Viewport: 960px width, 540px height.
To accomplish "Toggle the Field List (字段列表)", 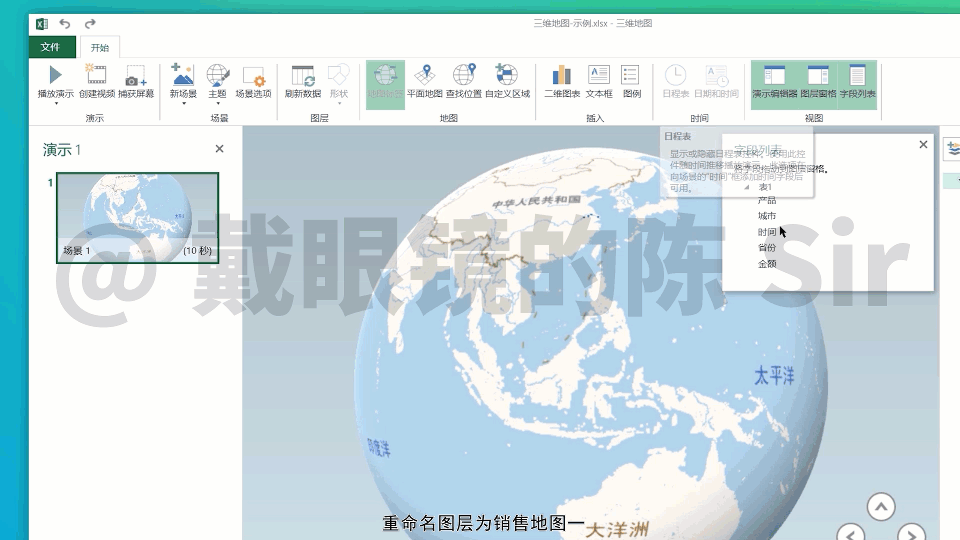I will pyautogui.click(x=857, y=84).
